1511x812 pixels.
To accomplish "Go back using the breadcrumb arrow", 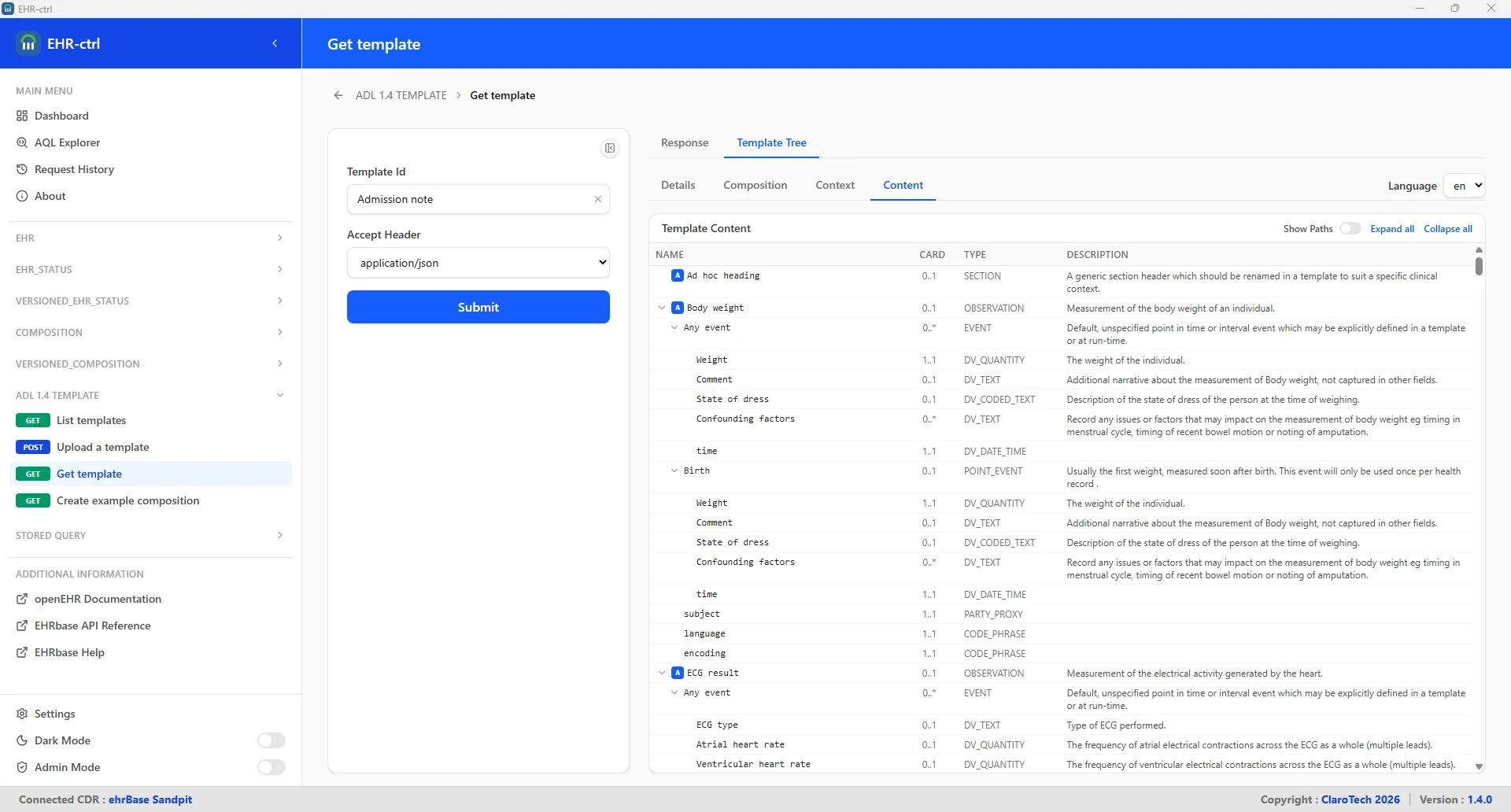I will (338, 95).
